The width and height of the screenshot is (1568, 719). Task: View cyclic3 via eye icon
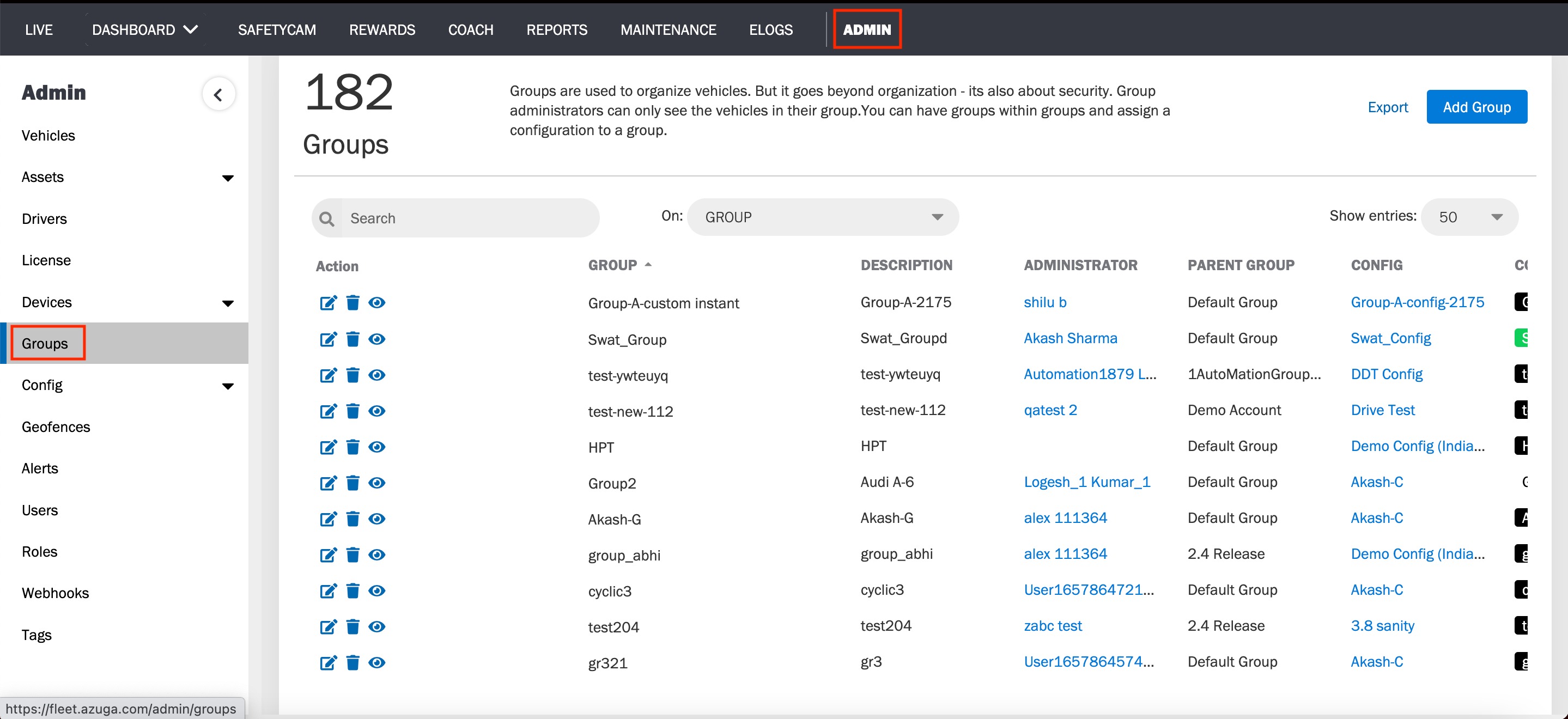pos(377,590)
